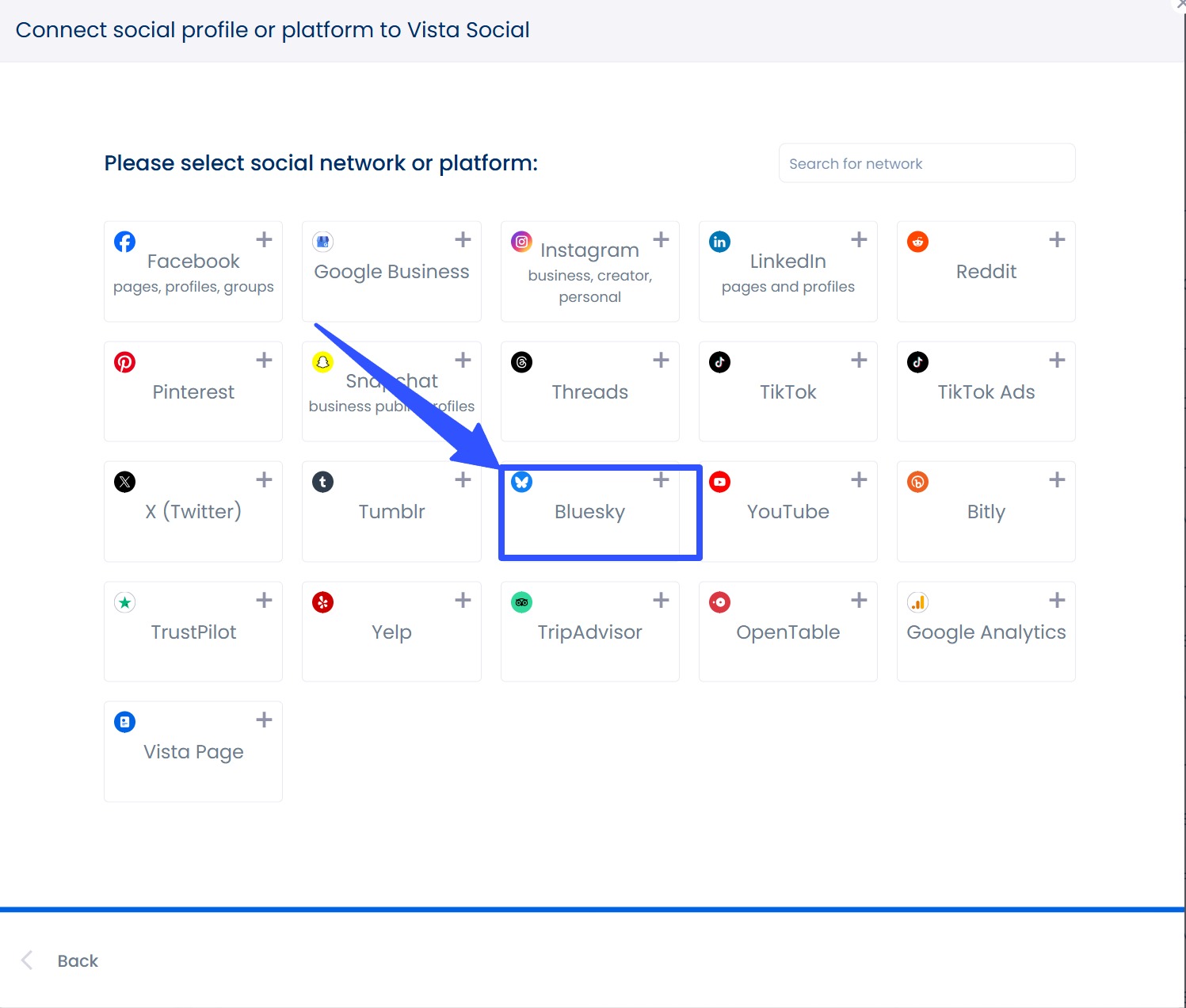
Task: Go Back using the Back link
Action: (x=77, y=960)
